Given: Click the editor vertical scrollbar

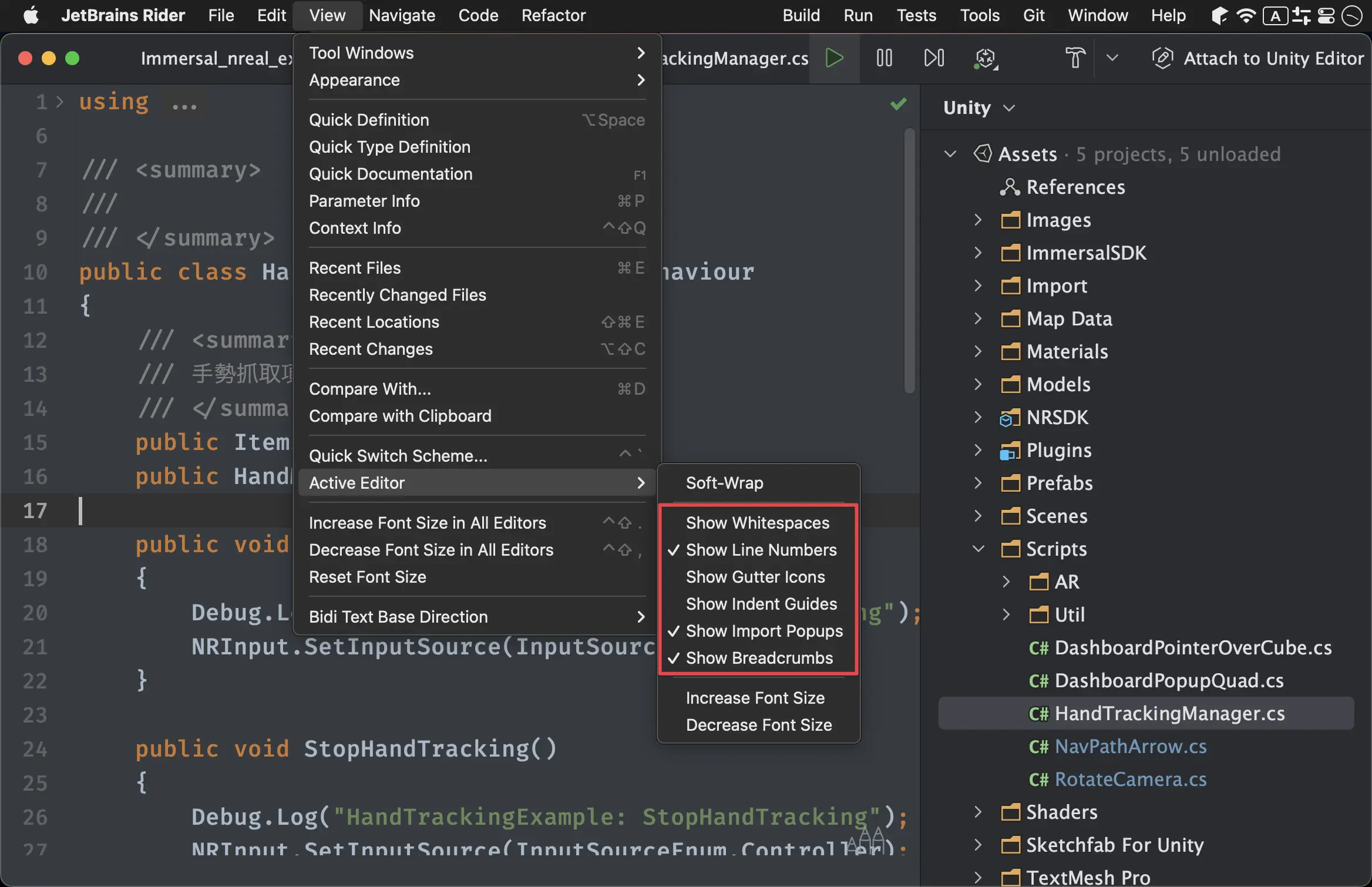Looking at the screenshot, I should pyautogui.click(x=910, y=261).
